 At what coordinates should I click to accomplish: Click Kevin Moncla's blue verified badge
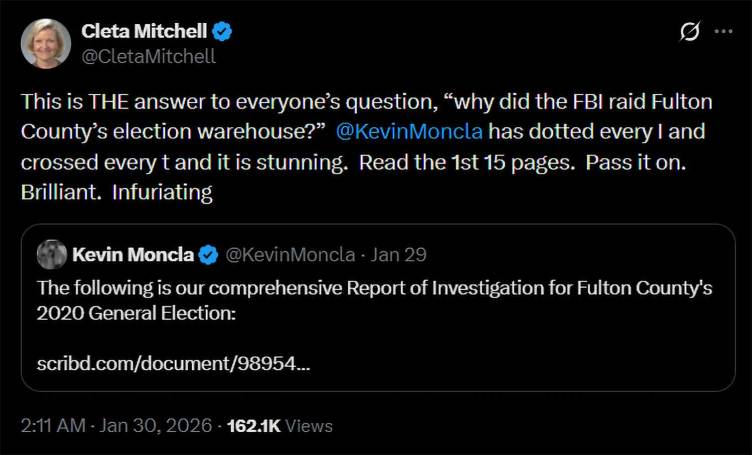coord(209,255)
